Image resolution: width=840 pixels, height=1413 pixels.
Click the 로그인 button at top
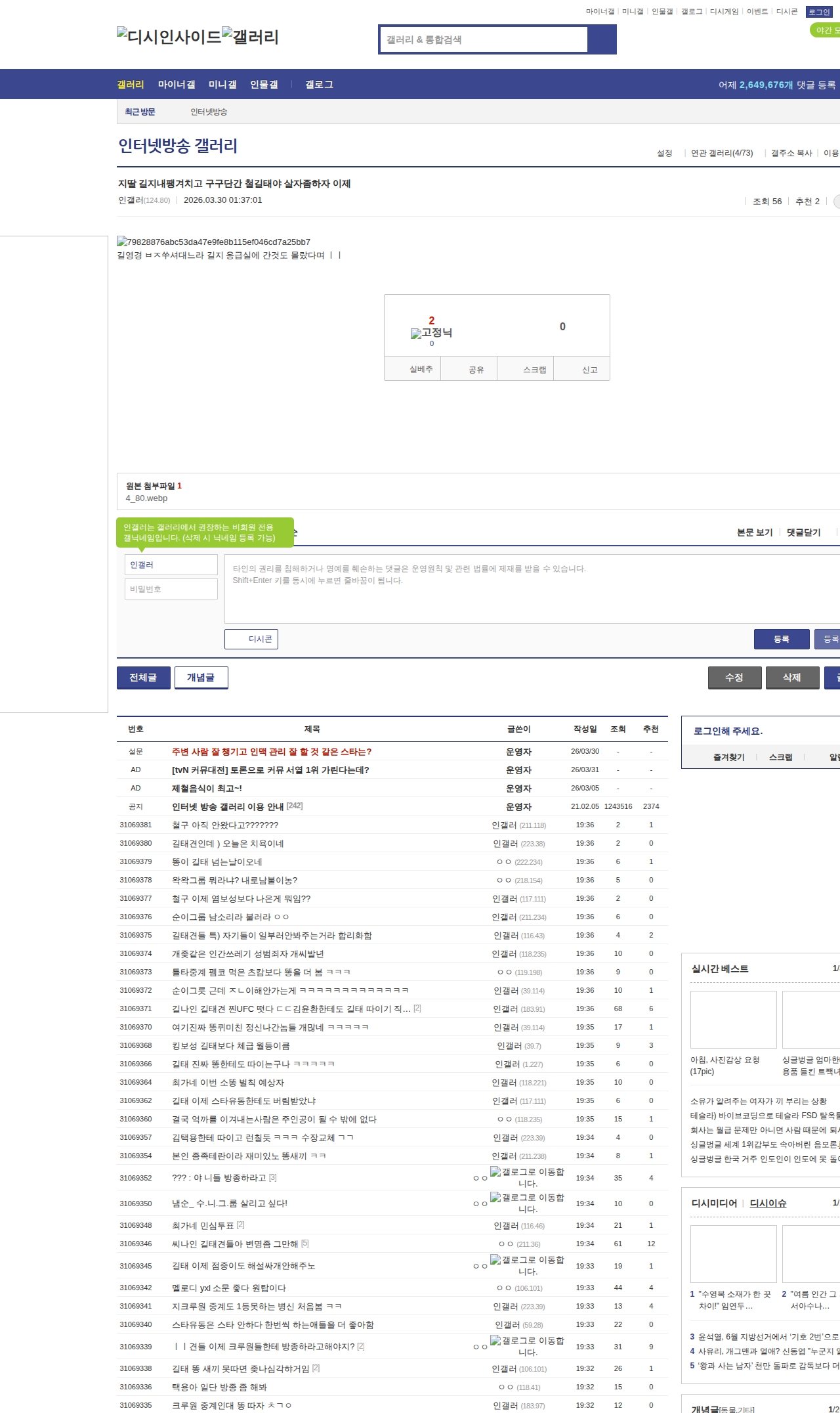point(818,12)
